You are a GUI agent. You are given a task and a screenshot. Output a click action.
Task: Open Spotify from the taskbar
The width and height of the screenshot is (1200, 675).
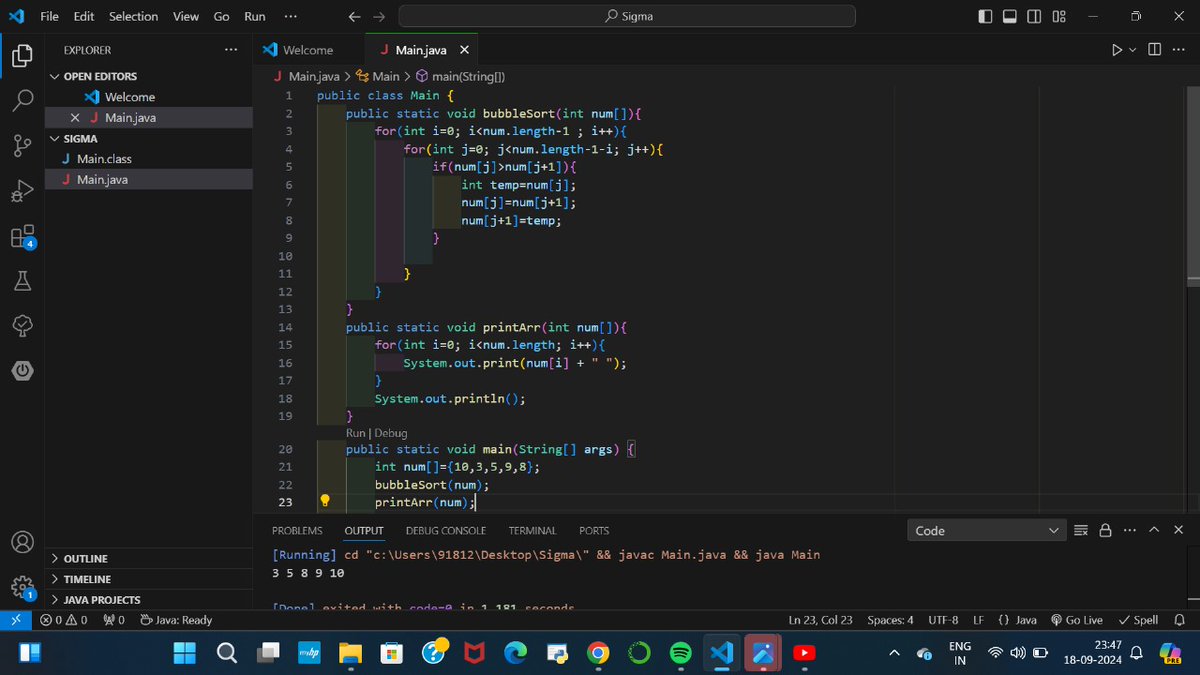coord(680,653)
